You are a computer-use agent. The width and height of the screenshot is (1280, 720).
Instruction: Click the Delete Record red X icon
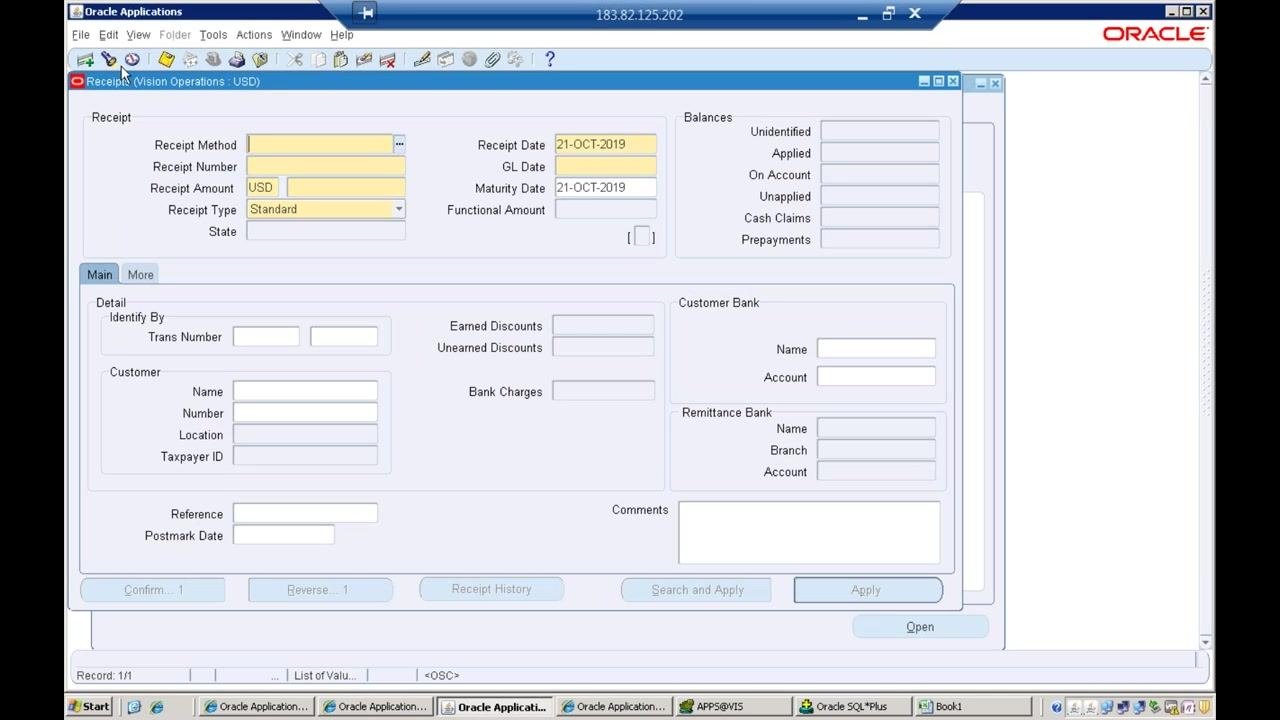tap(387, 60)
